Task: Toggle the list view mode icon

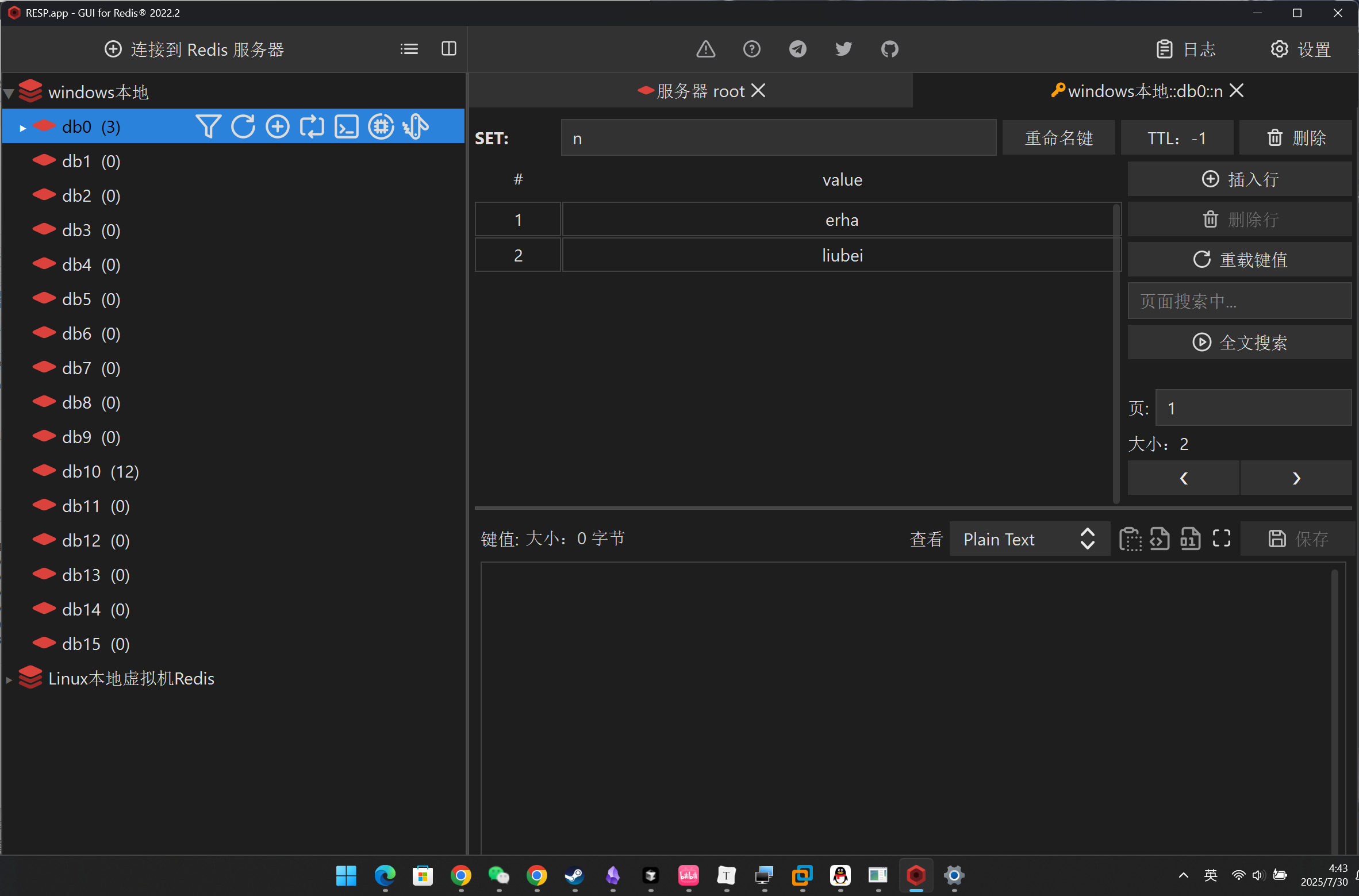Action: [x=409, y=49]
